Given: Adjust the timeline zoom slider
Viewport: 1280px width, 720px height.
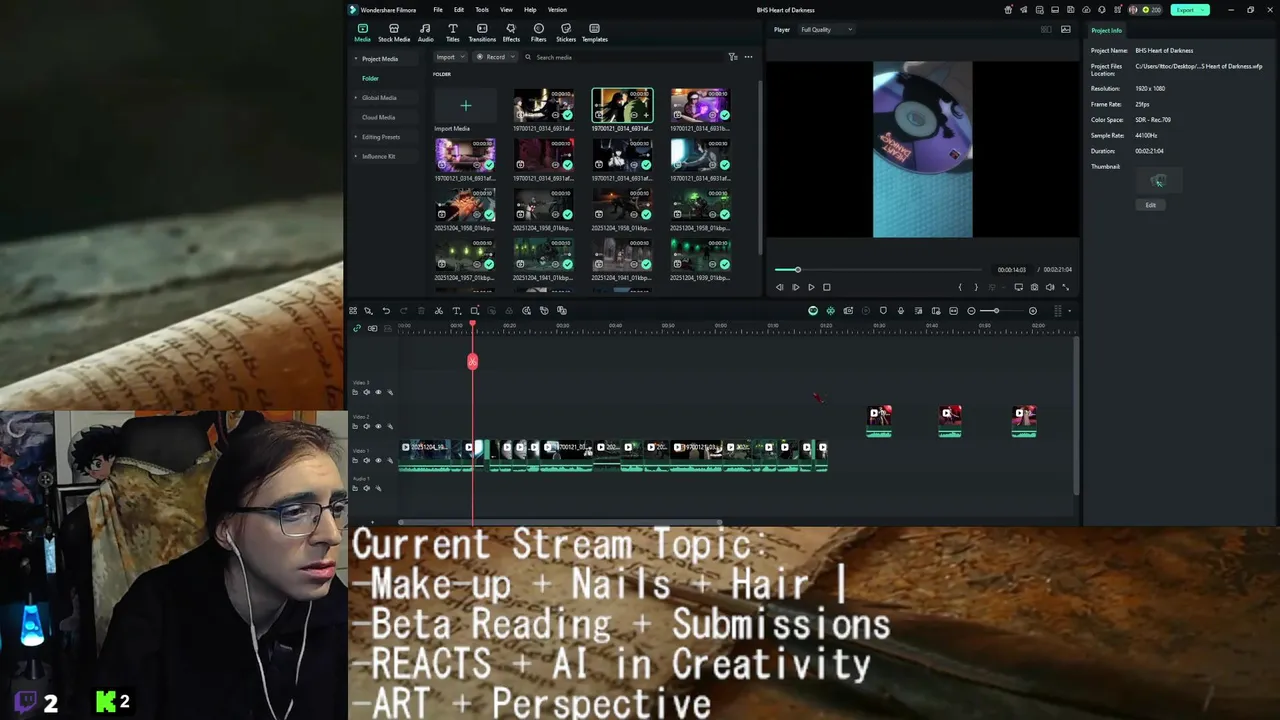Looking at the screenshot, I should pyautogui.click(x=1002, y=311).
